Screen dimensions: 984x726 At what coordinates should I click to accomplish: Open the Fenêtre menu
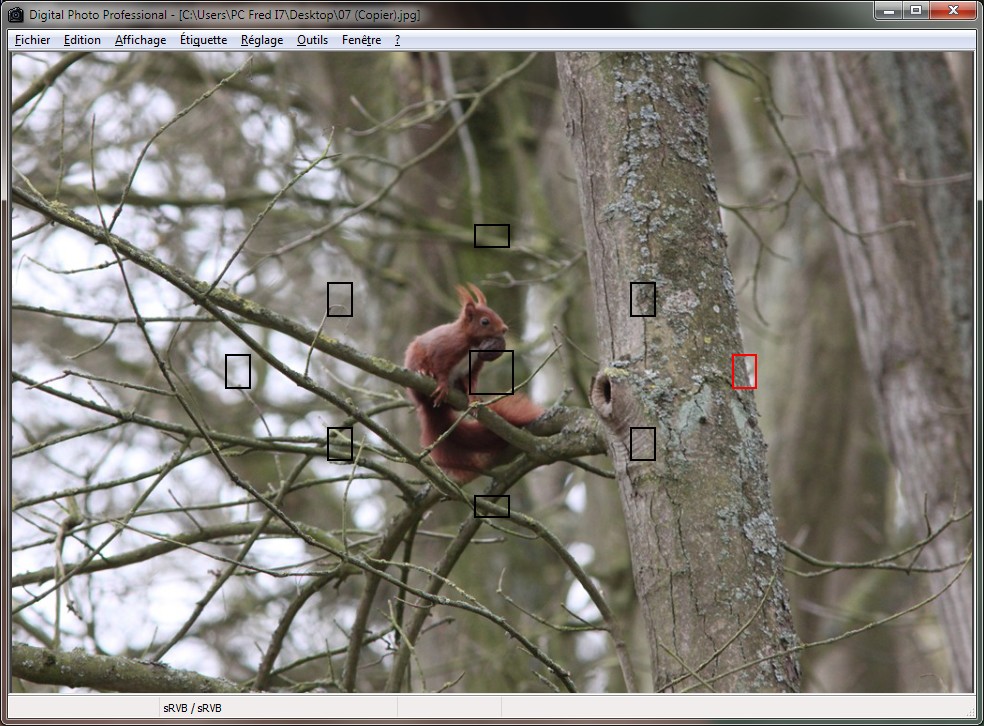pyautogui.click(x=361, y=40)
